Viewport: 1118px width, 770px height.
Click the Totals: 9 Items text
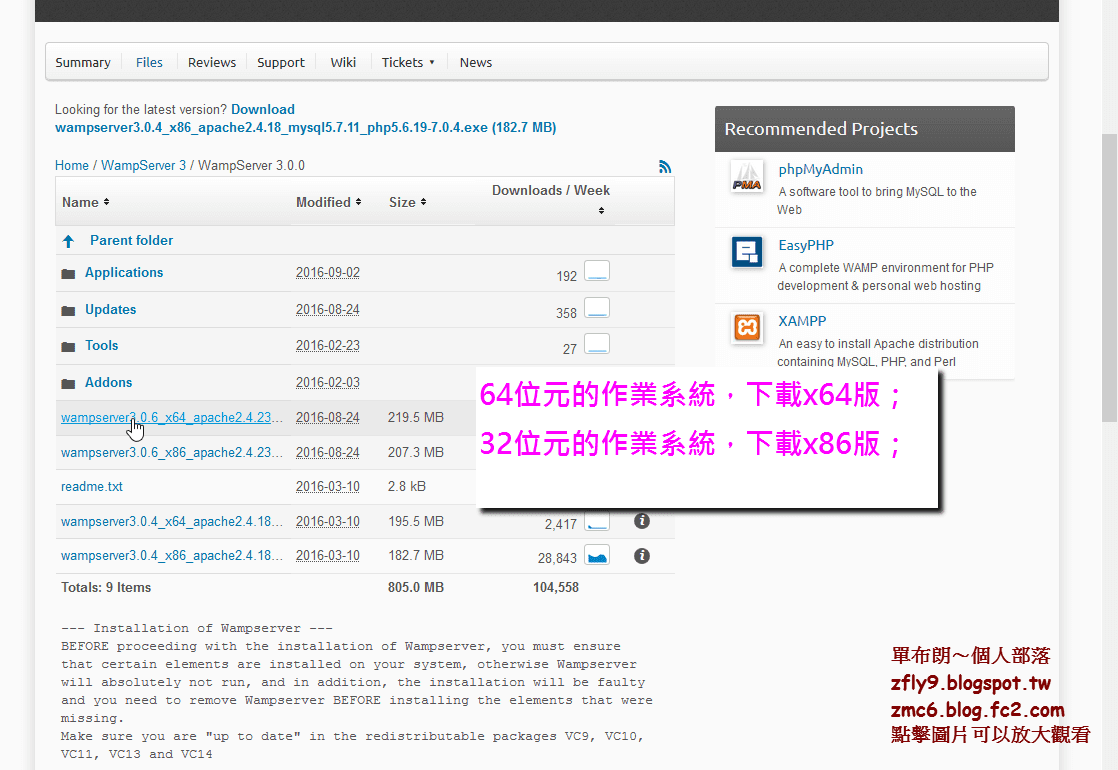[106, 587]
